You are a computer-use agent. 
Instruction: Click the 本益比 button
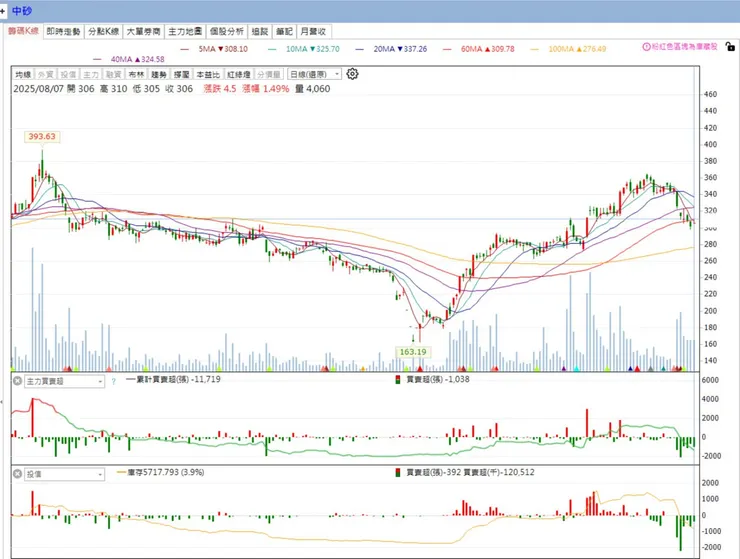coord(208,75)
